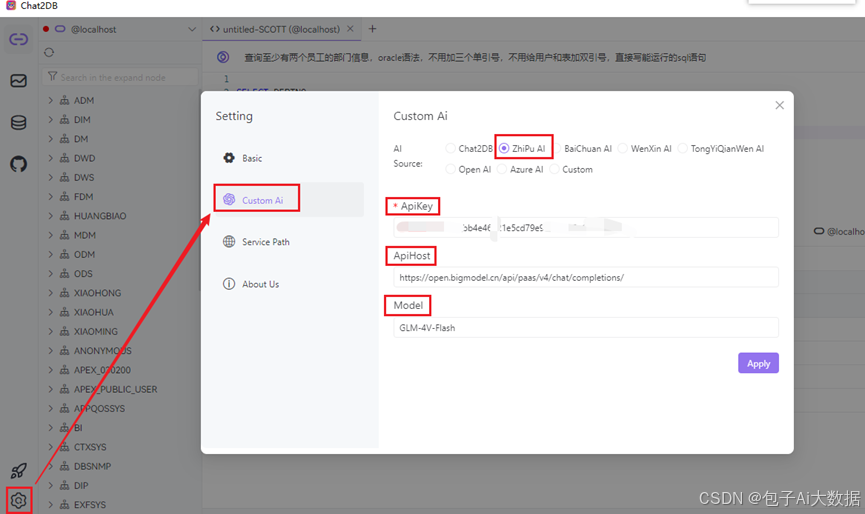
Task: Add a new query tab with plus
Action: 372,29
